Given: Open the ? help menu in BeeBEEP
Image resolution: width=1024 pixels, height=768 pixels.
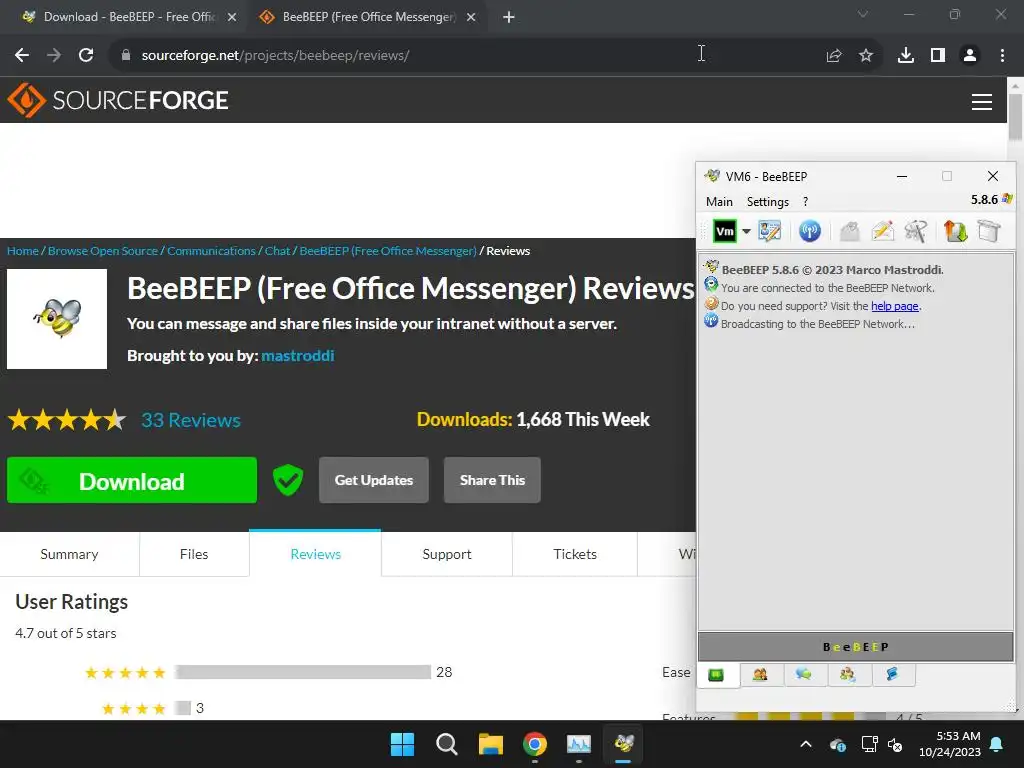Looking at the screenshot, I should click(805, 202).
